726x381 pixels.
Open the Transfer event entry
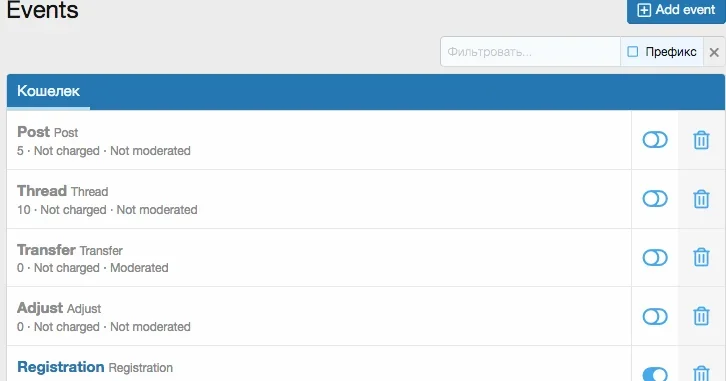319,257
